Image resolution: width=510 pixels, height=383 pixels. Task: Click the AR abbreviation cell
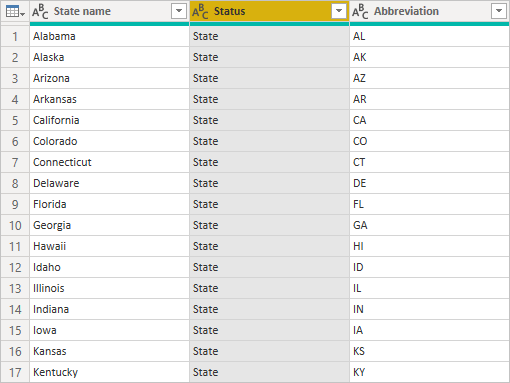(429, 99)
